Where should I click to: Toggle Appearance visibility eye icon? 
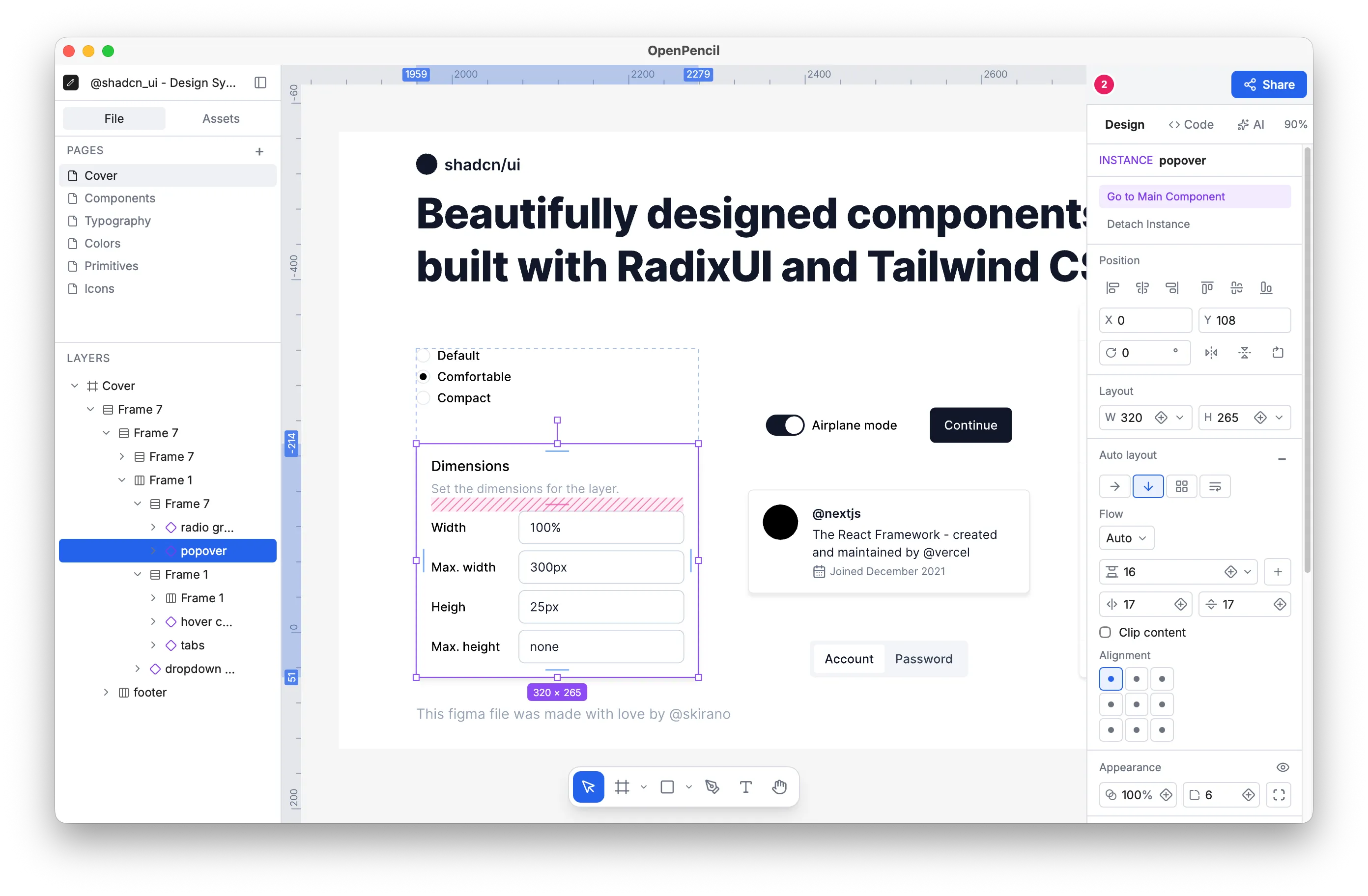[1282, 767]
